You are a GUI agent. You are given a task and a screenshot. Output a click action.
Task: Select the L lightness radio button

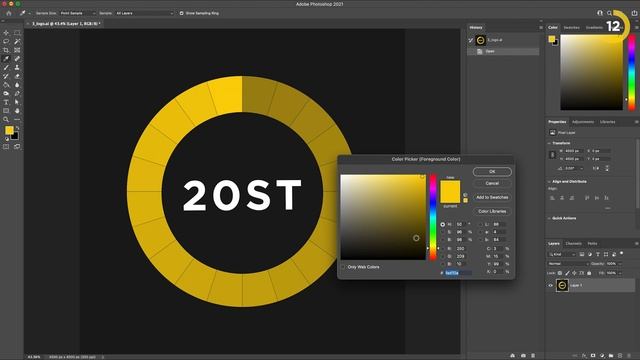click(x=480, y=224)
